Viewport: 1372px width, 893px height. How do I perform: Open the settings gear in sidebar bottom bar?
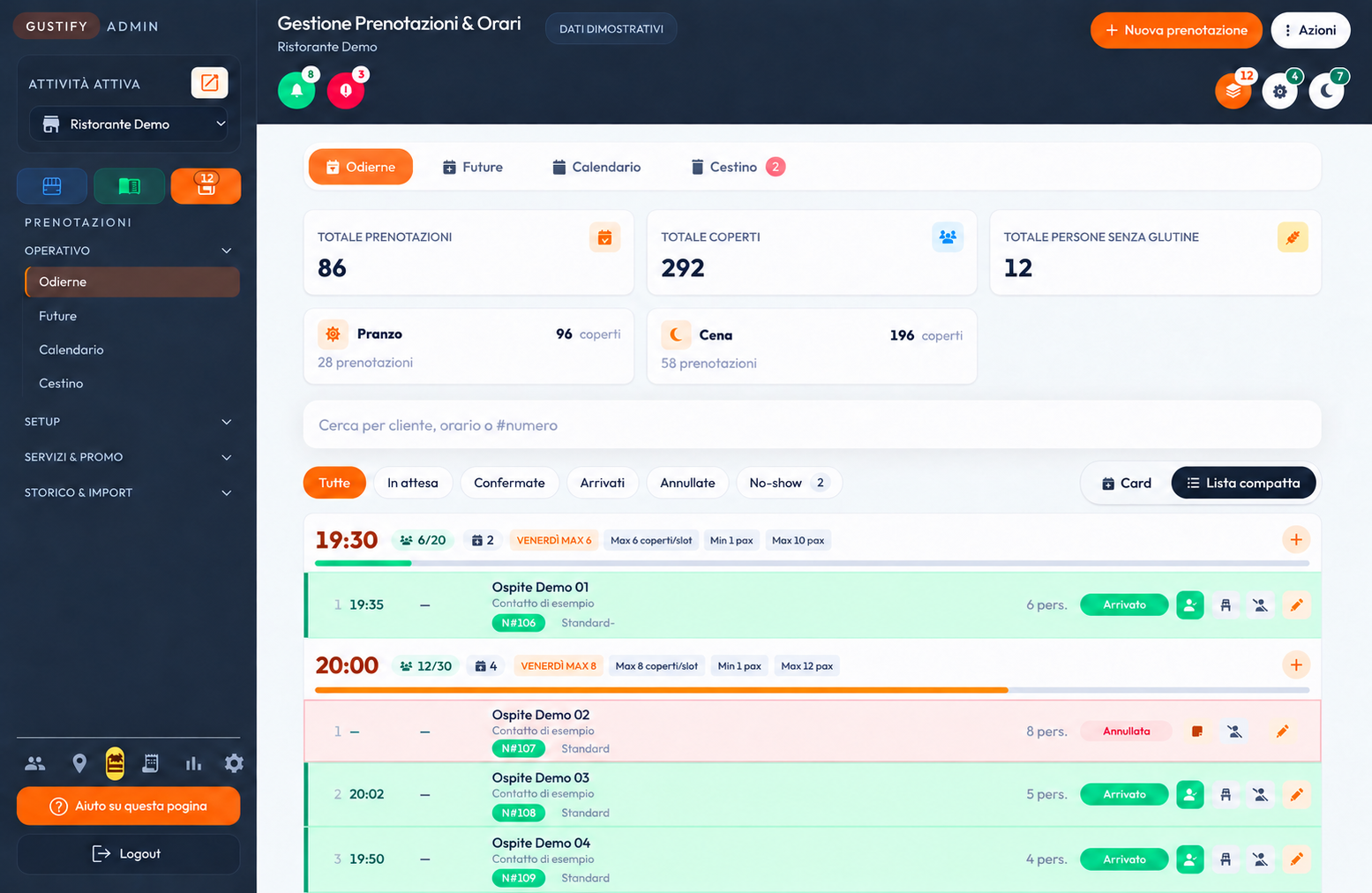234,763
